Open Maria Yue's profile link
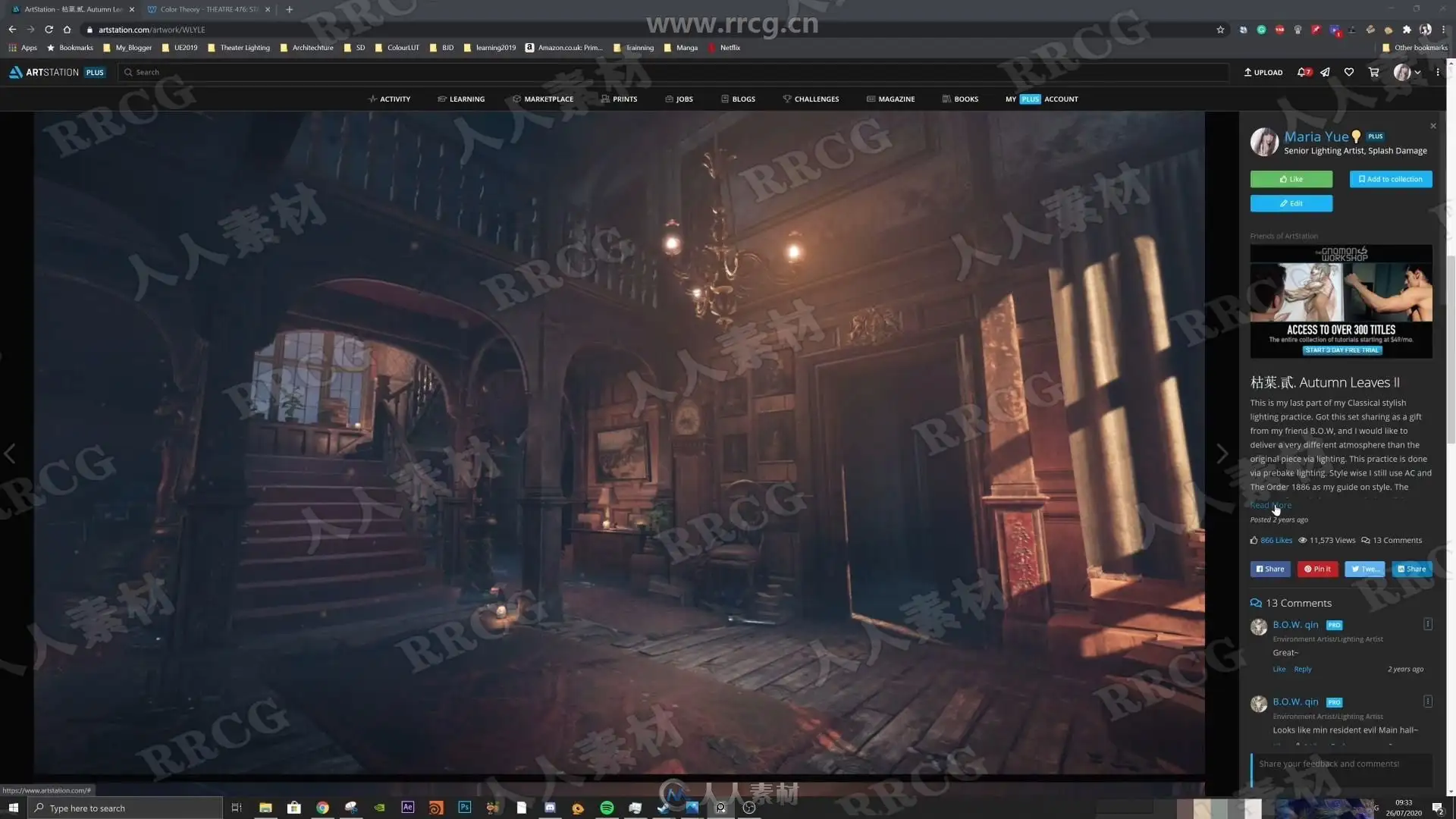Screen dimensions: 1456x819 (1316, 137)
